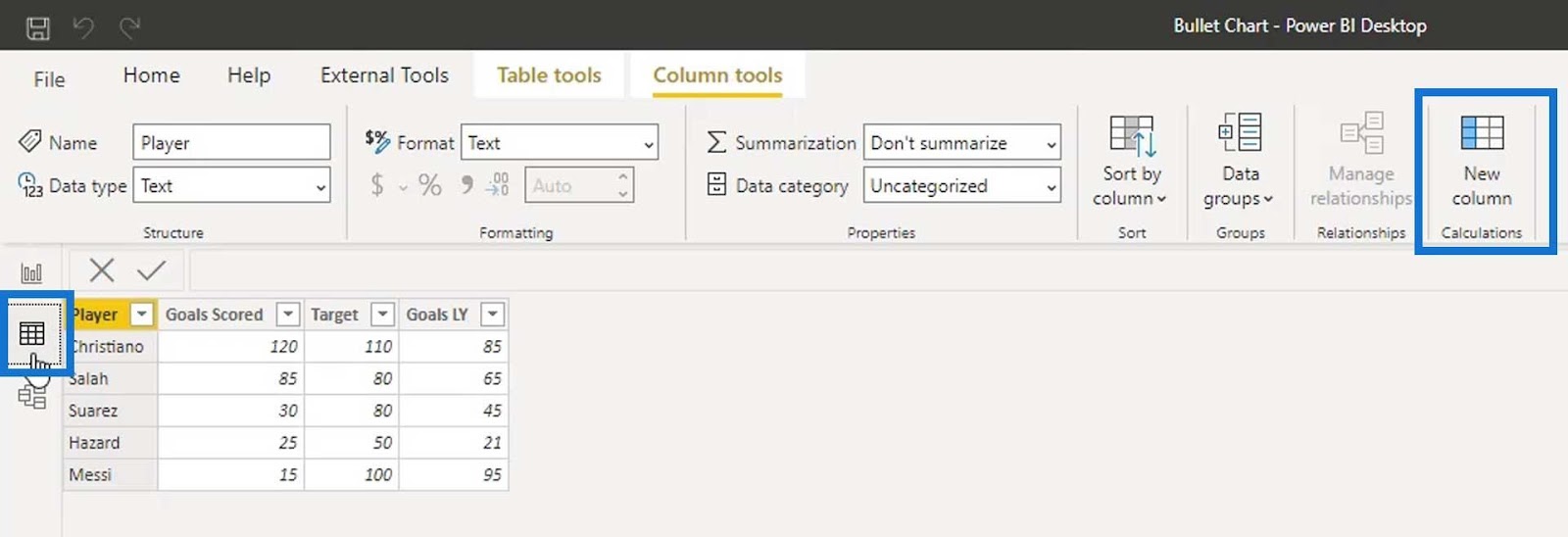This screenshot has width=1568, height=537.
Task: Select the Messi player cell
Action: pos(110,474)
